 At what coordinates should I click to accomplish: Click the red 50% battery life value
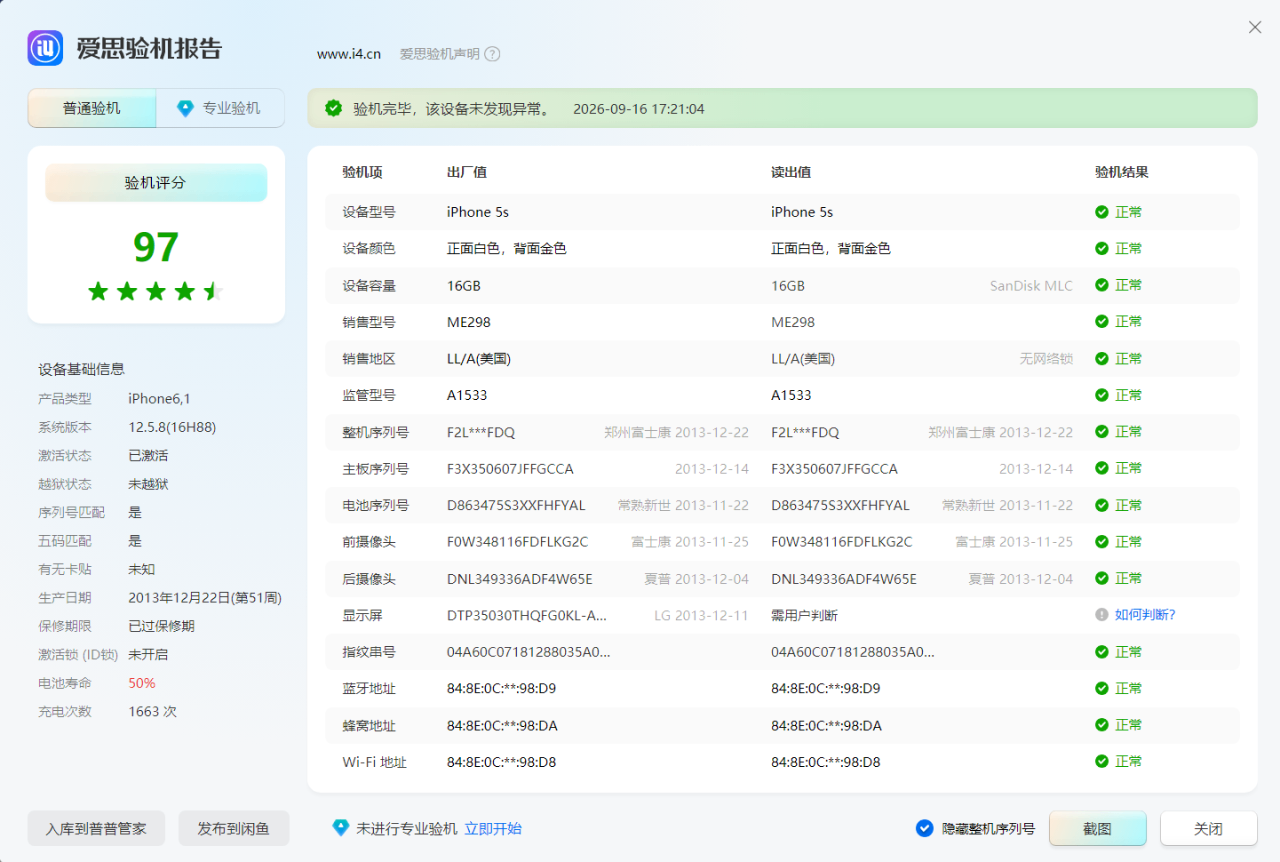pos(142,683)
